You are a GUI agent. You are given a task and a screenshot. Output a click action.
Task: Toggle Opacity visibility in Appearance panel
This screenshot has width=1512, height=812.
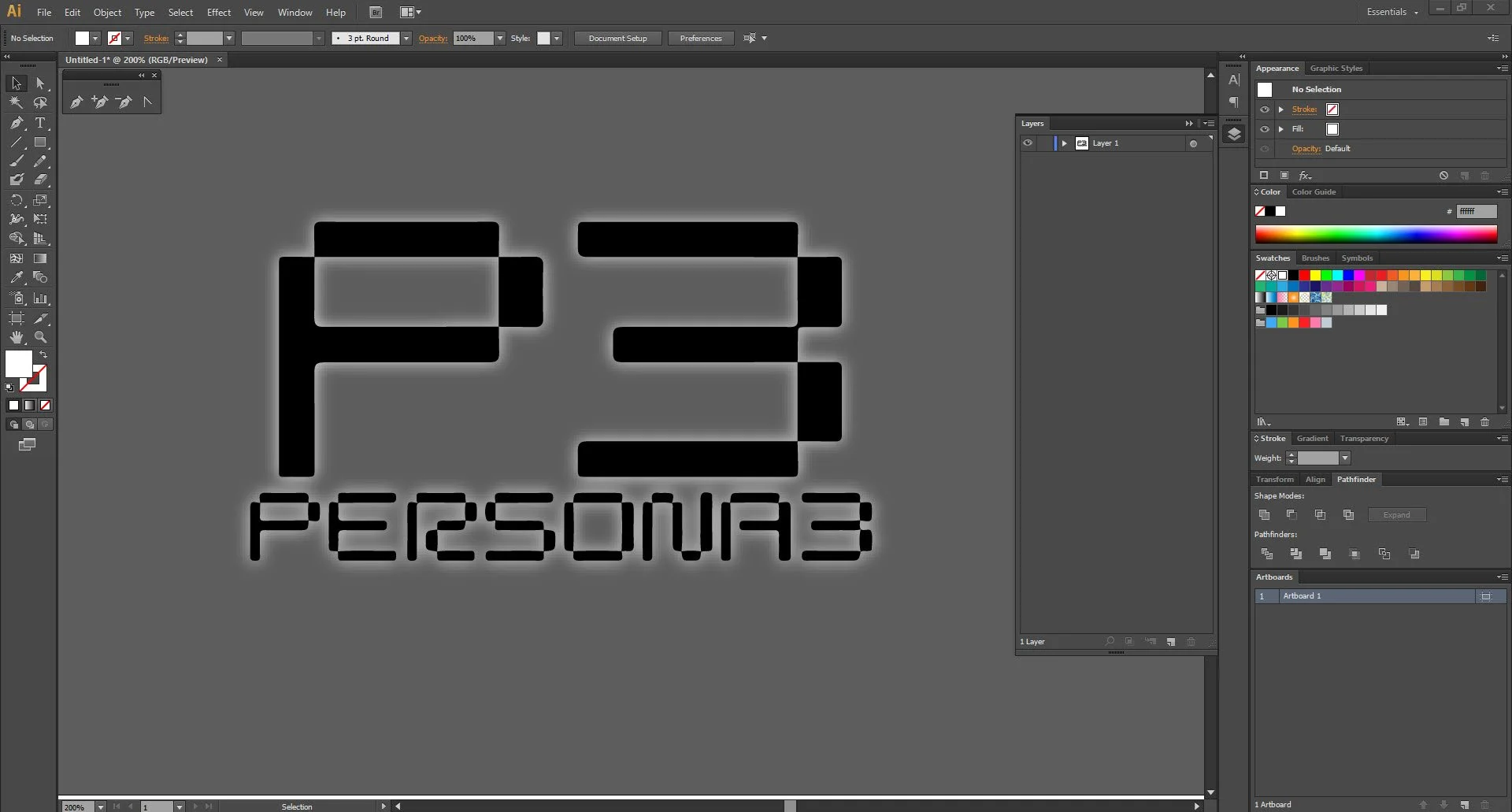[x=1265, y=149]
